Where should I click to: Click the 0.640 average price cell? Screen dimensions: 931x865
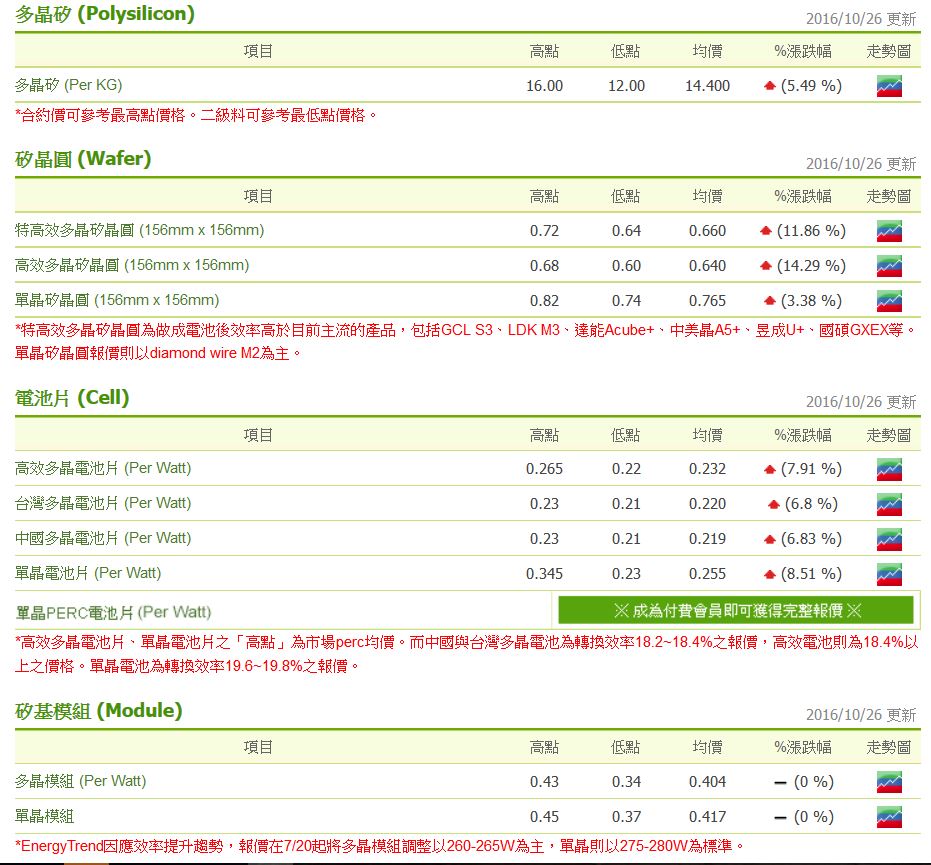(x=707, y=266)
